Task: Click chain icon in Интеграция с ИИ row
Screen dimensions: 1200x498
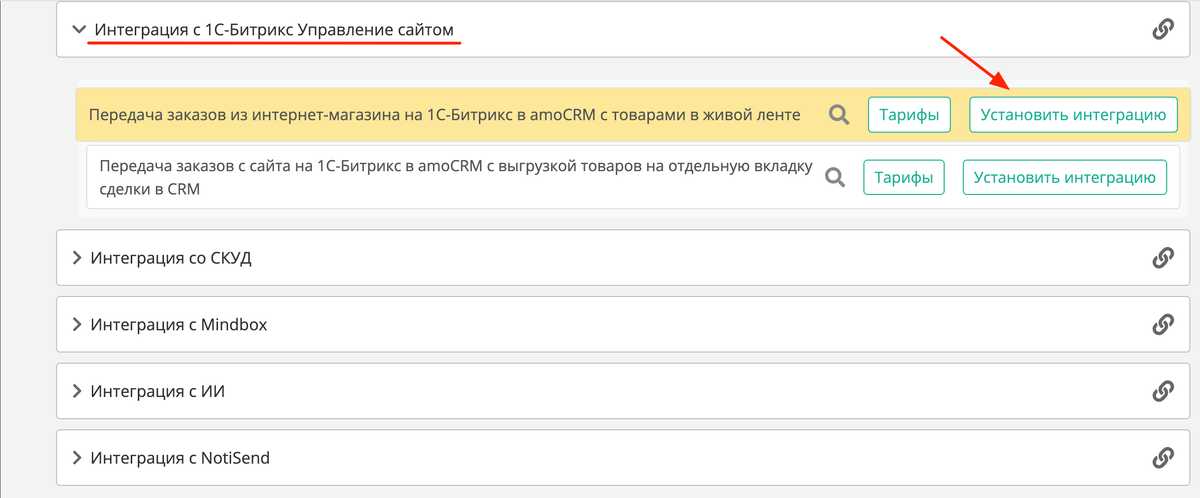Action: (1162, 391)
